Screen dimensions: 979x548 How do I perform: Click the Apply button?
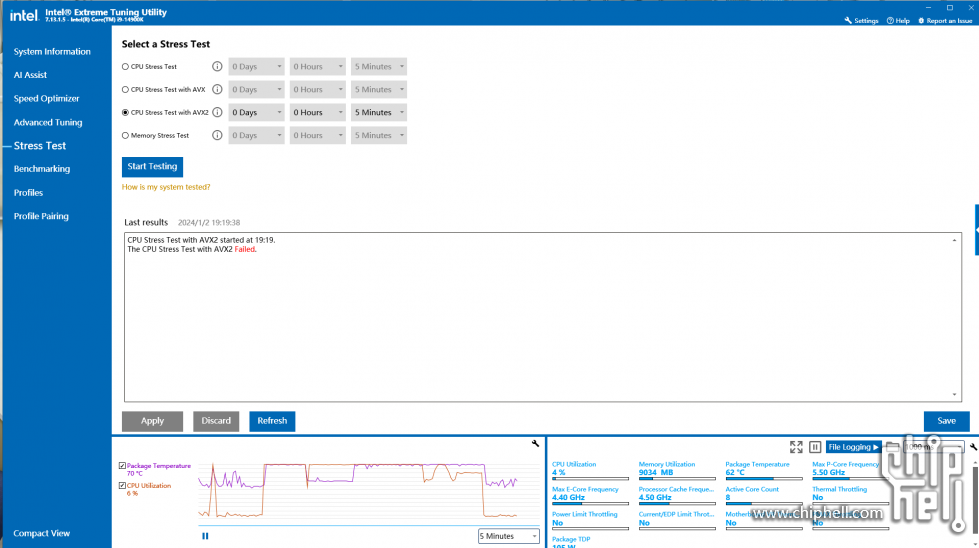(x=152, y=421)
